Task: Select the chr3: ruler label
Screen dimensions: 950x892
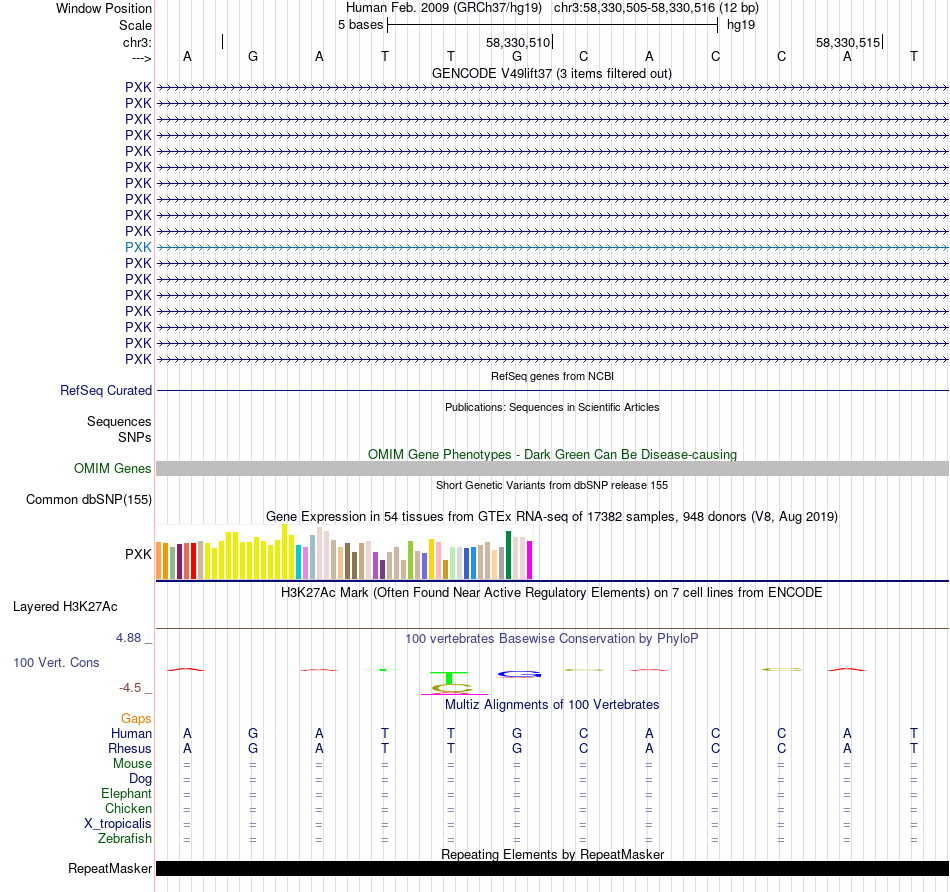Action: tap(137, 42)
